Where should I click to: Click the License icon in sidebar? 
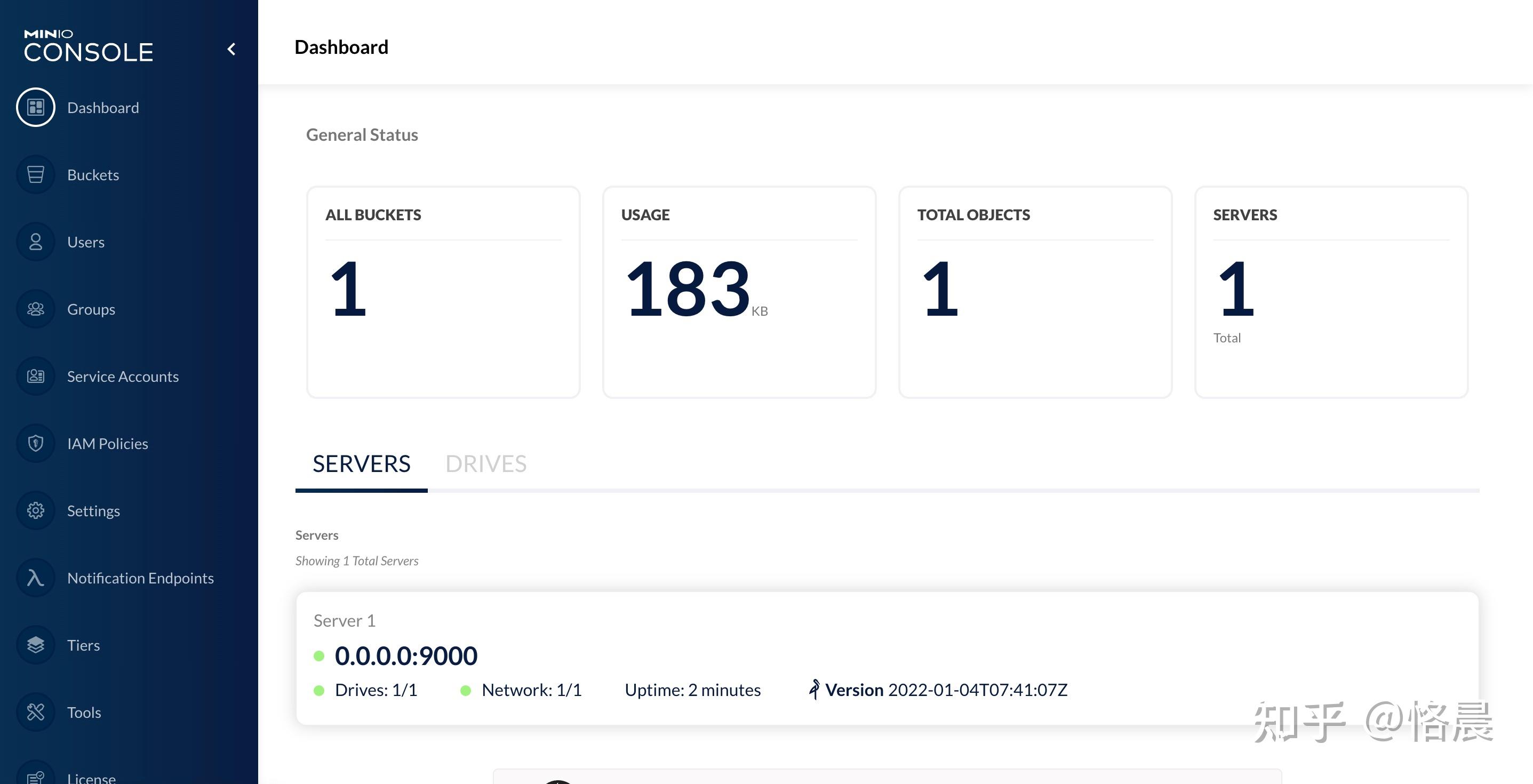[x=36, y=777]
